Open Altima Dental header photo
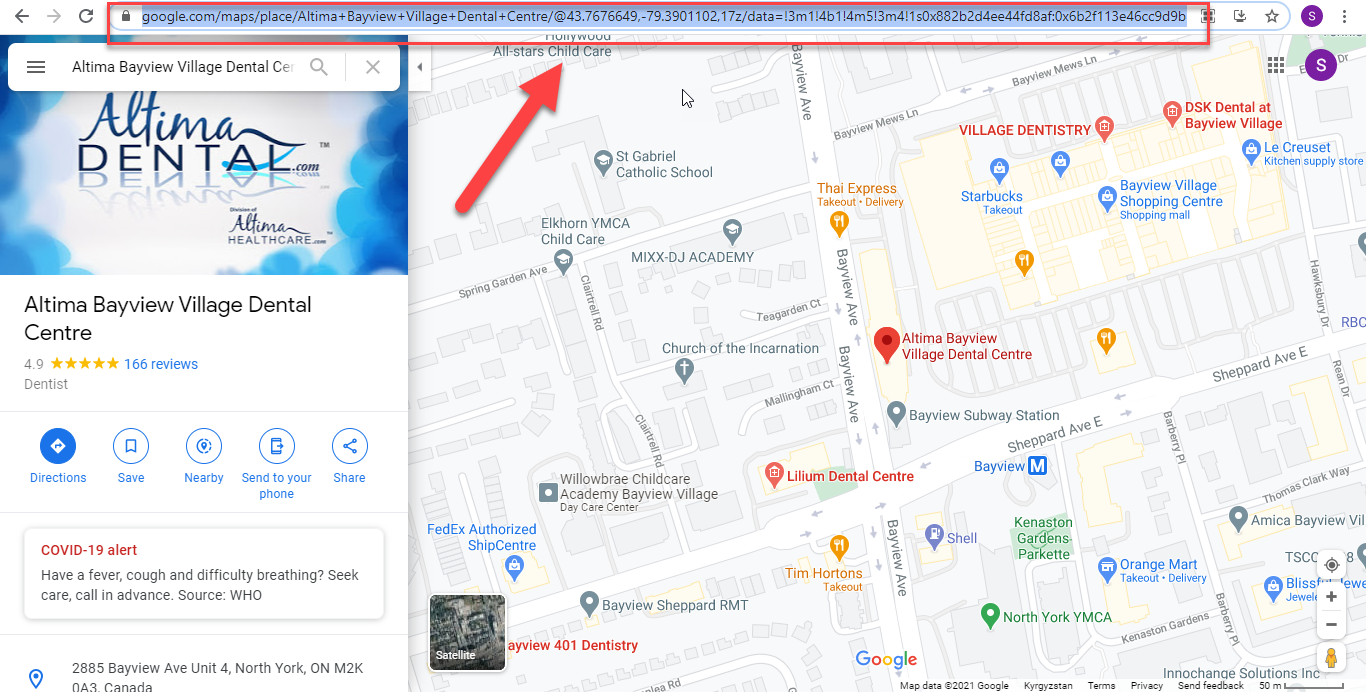 pyautogui.click(x=204, y=182)
